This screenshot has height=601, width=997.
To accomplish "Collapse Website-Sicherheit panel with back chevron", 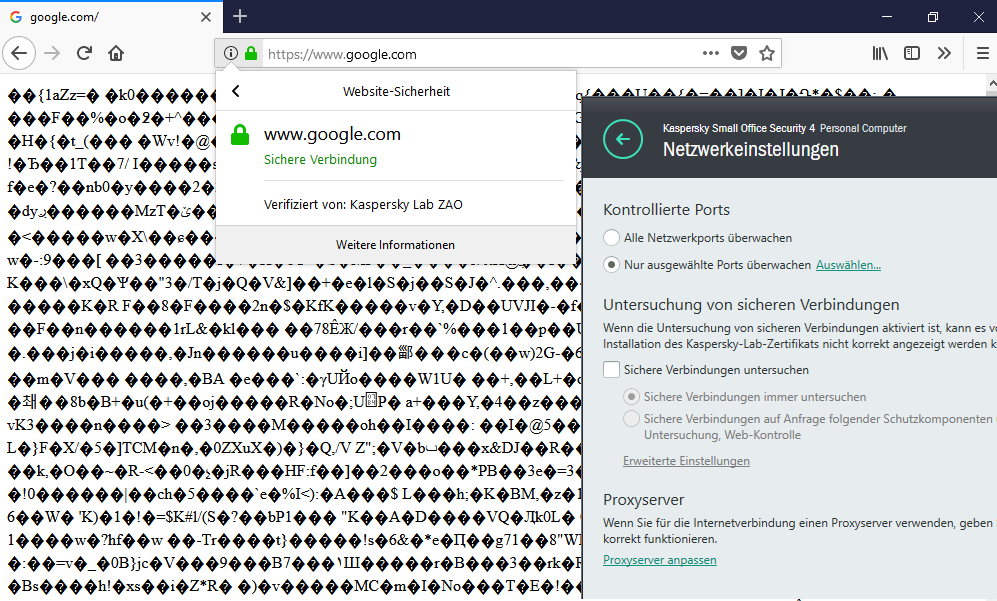I will click(236, 91).
